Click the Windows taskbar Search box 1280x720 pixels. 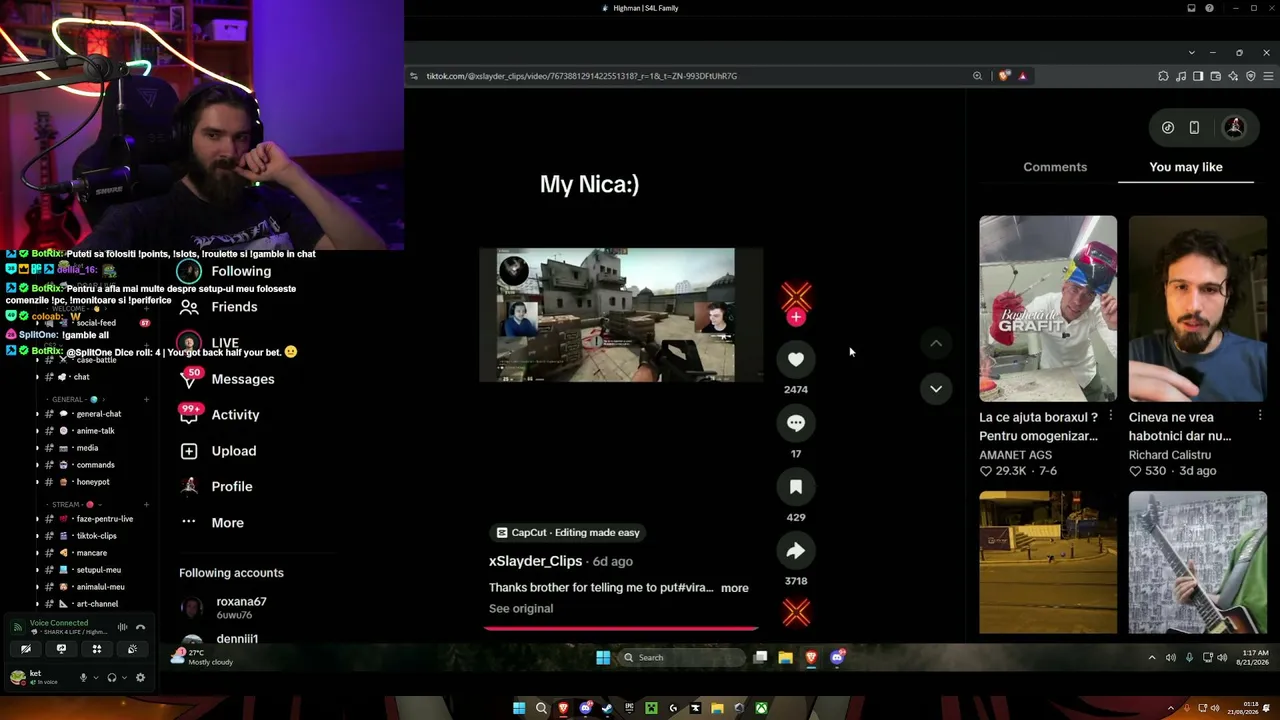tap(683, 657)
